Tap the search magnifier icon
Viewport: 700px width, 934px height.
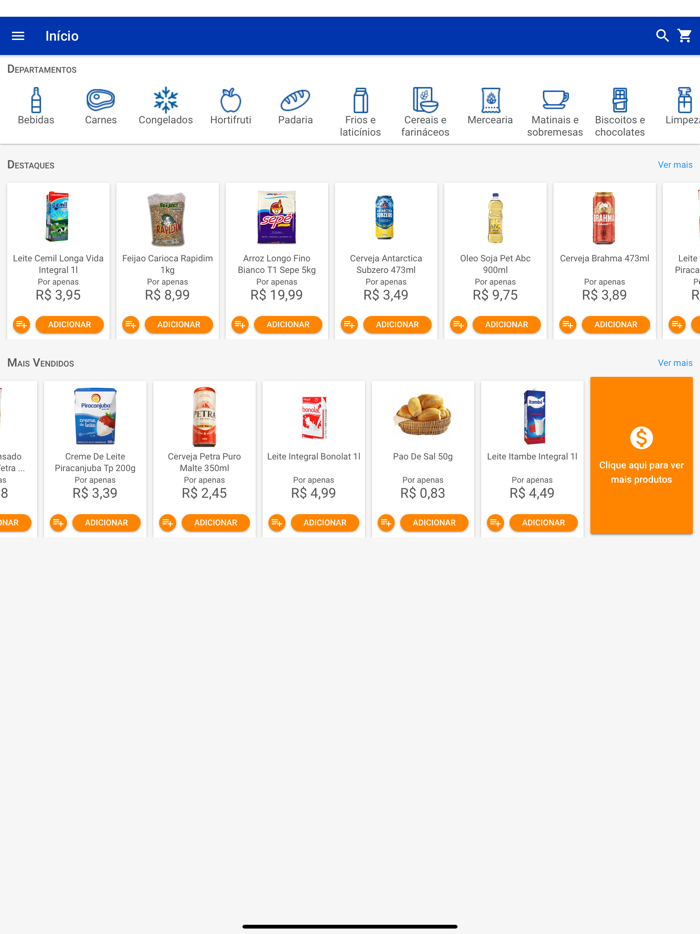(x=662, y=36)
